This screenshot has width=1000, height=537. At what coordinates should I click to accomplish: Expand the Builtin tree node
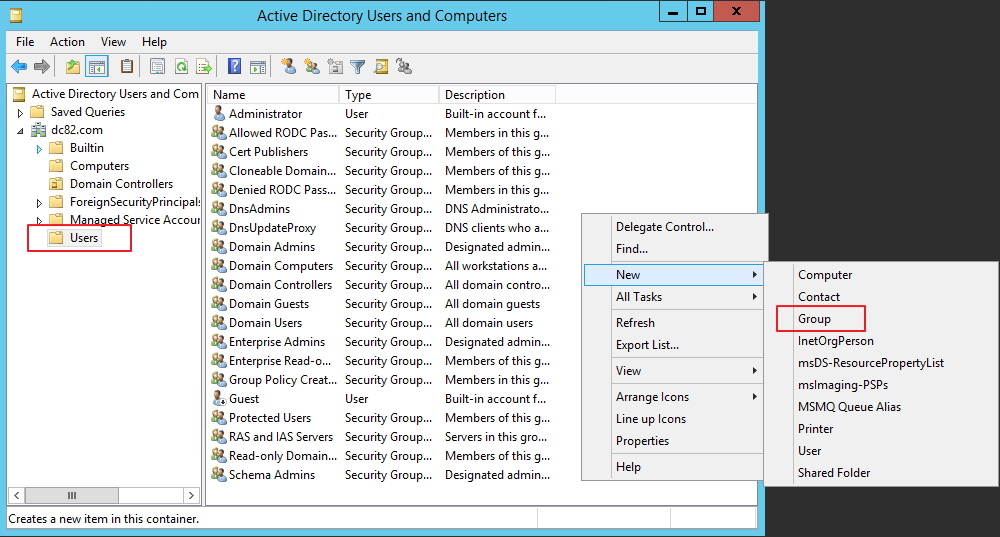pyautogui.click(x=39, y=149)
